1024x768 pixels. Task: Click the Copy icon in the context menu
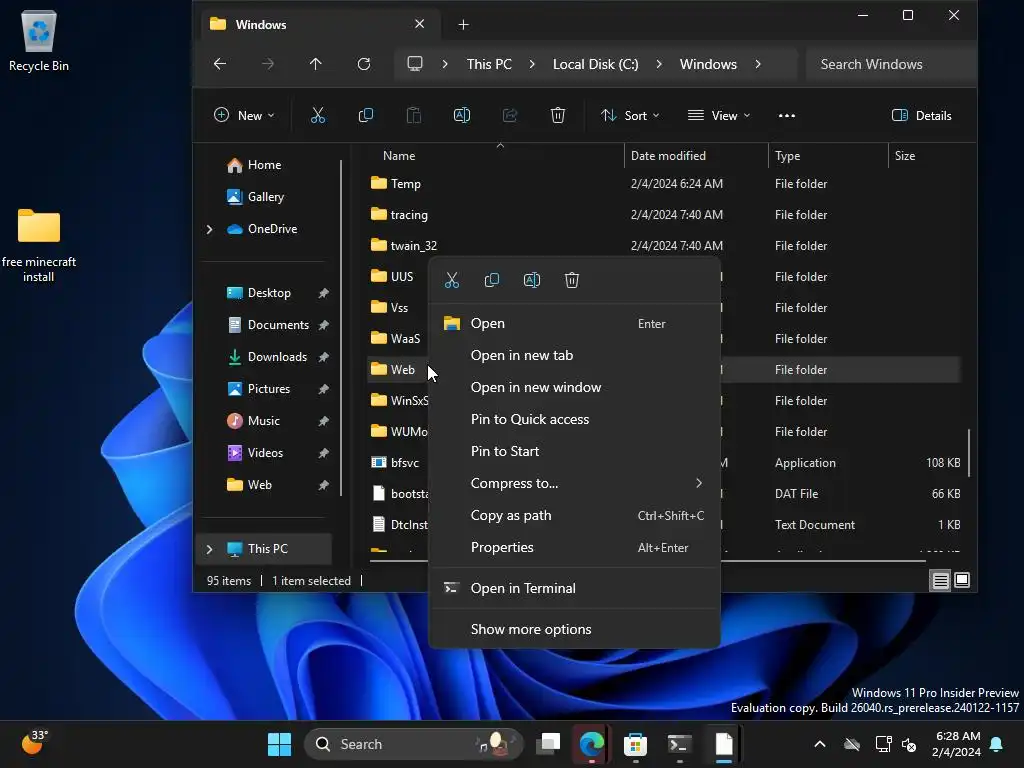tap(492, 280)
